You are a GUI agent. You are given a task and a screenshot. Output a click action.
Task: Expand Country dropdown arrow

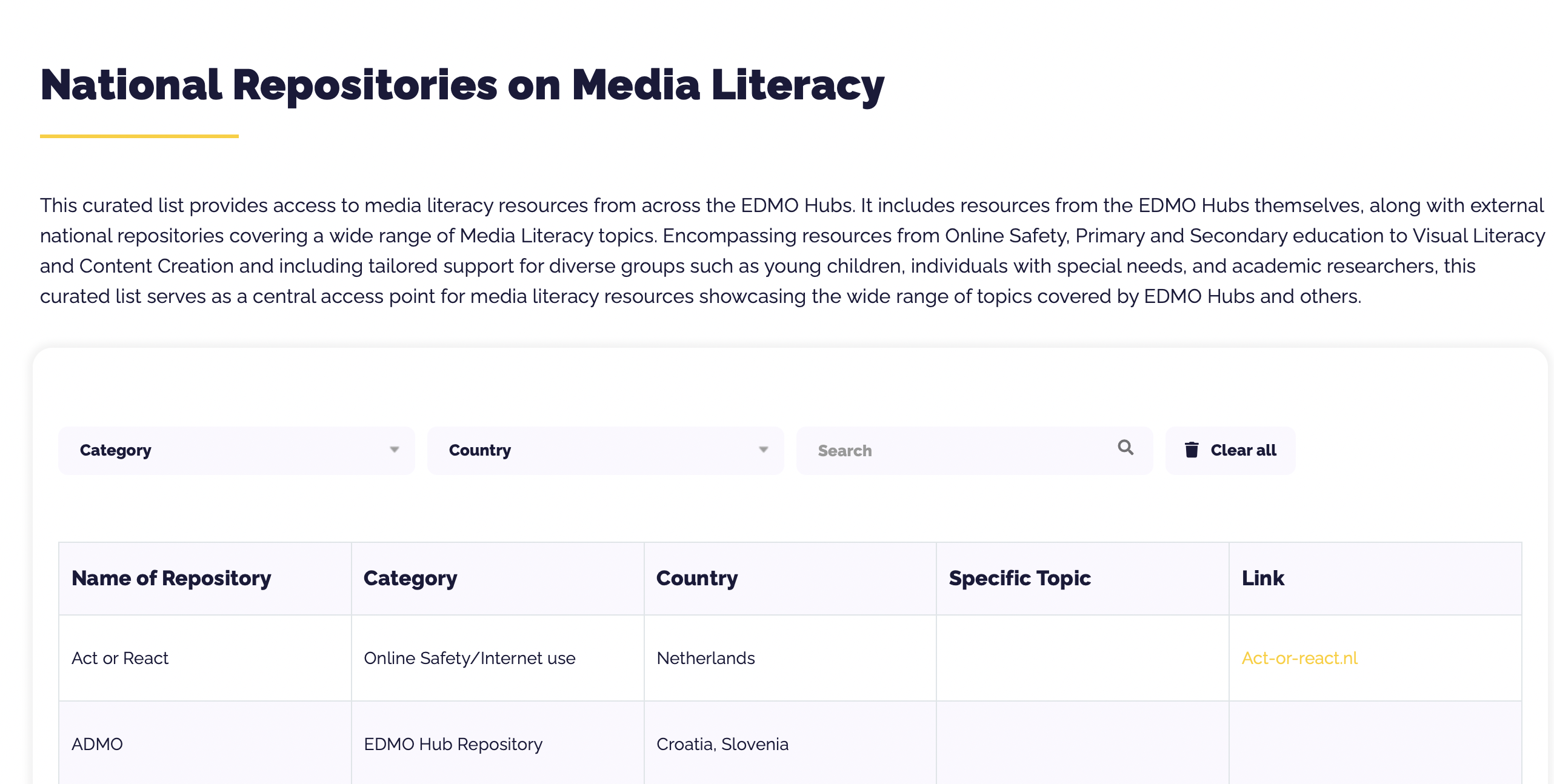tap(764, 450)
